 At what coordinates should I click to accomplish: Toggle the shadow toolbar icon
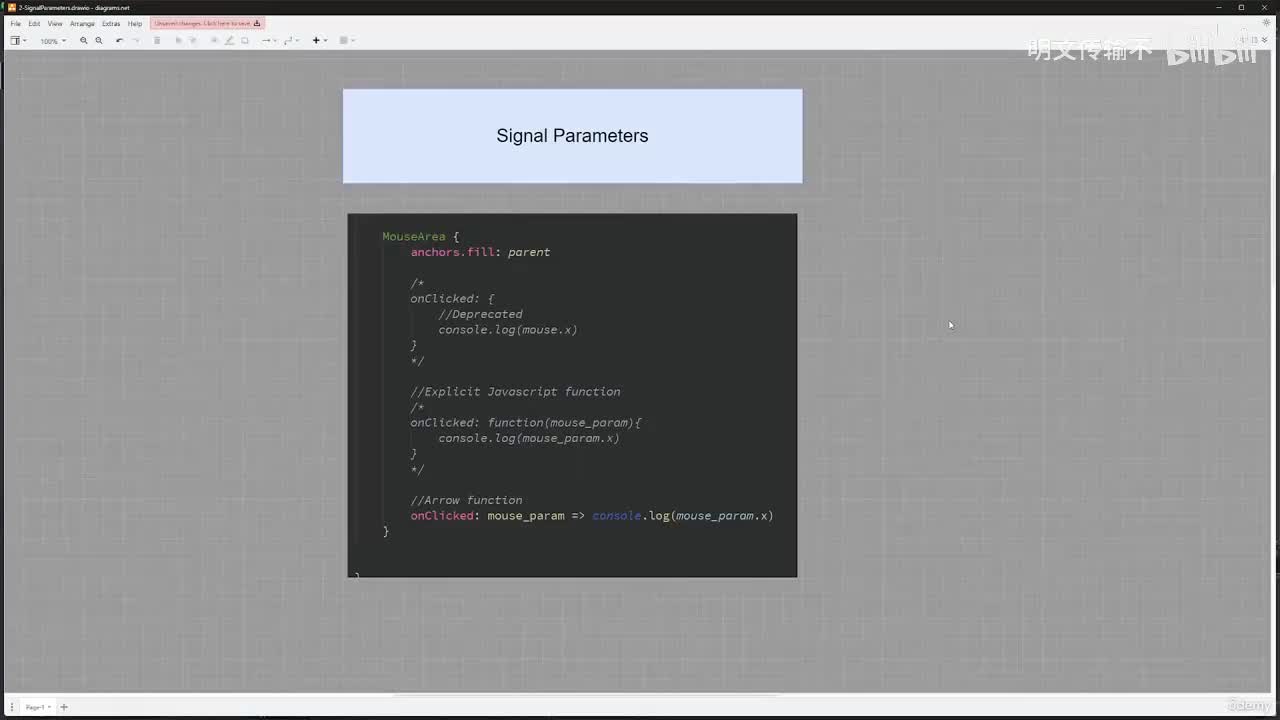[245, 41]
